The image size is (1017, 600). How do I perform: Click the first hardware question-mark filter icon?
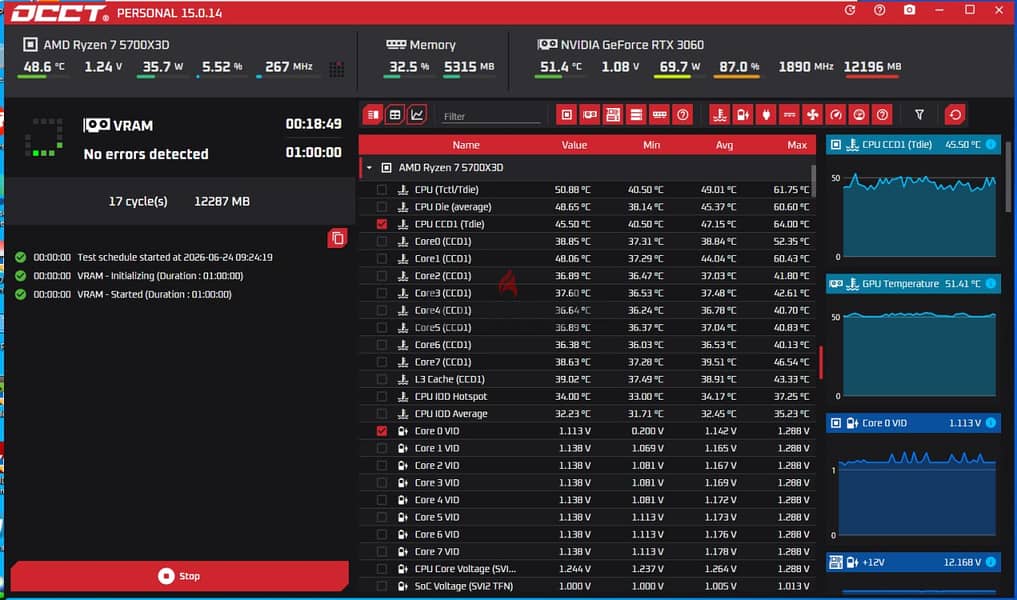[x=683, y=115]
